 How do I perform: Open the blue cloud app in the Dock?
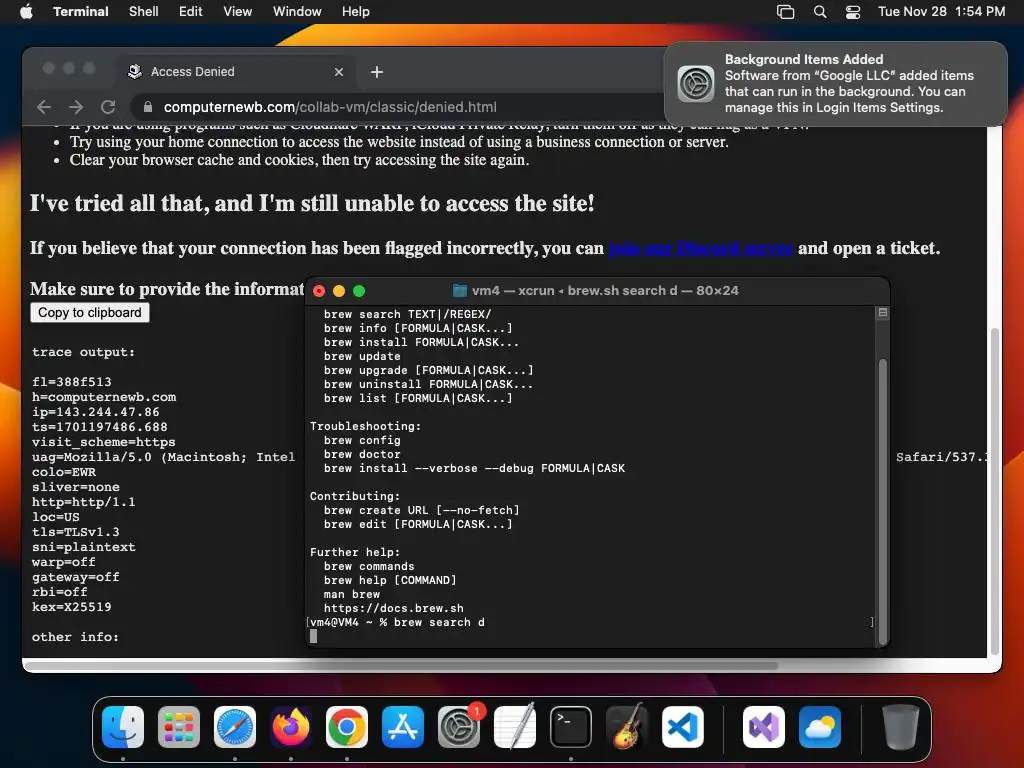[820, 727]
